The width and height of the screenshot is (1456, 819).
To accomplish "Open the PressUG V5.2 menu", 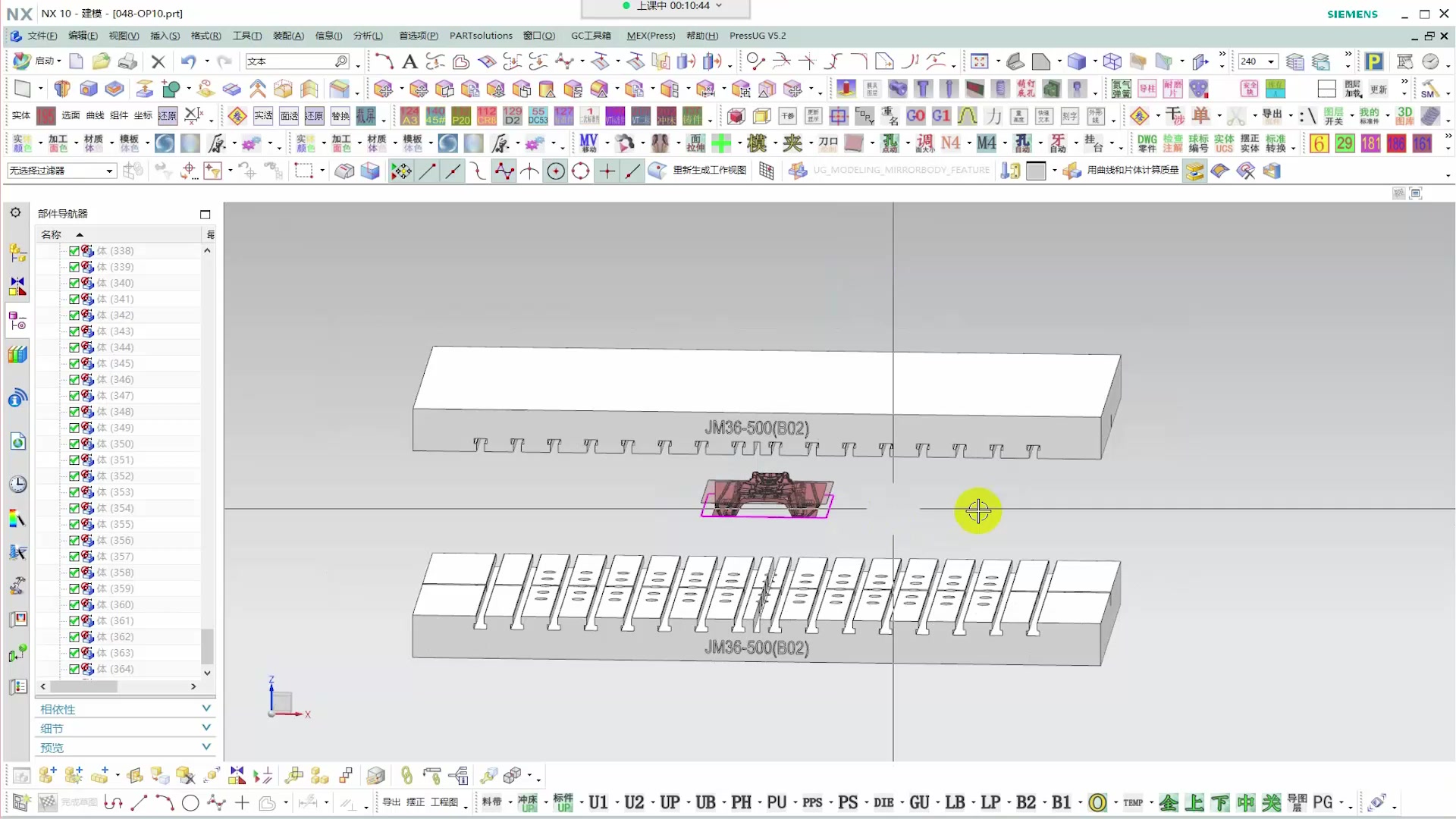I will point(757,36).
